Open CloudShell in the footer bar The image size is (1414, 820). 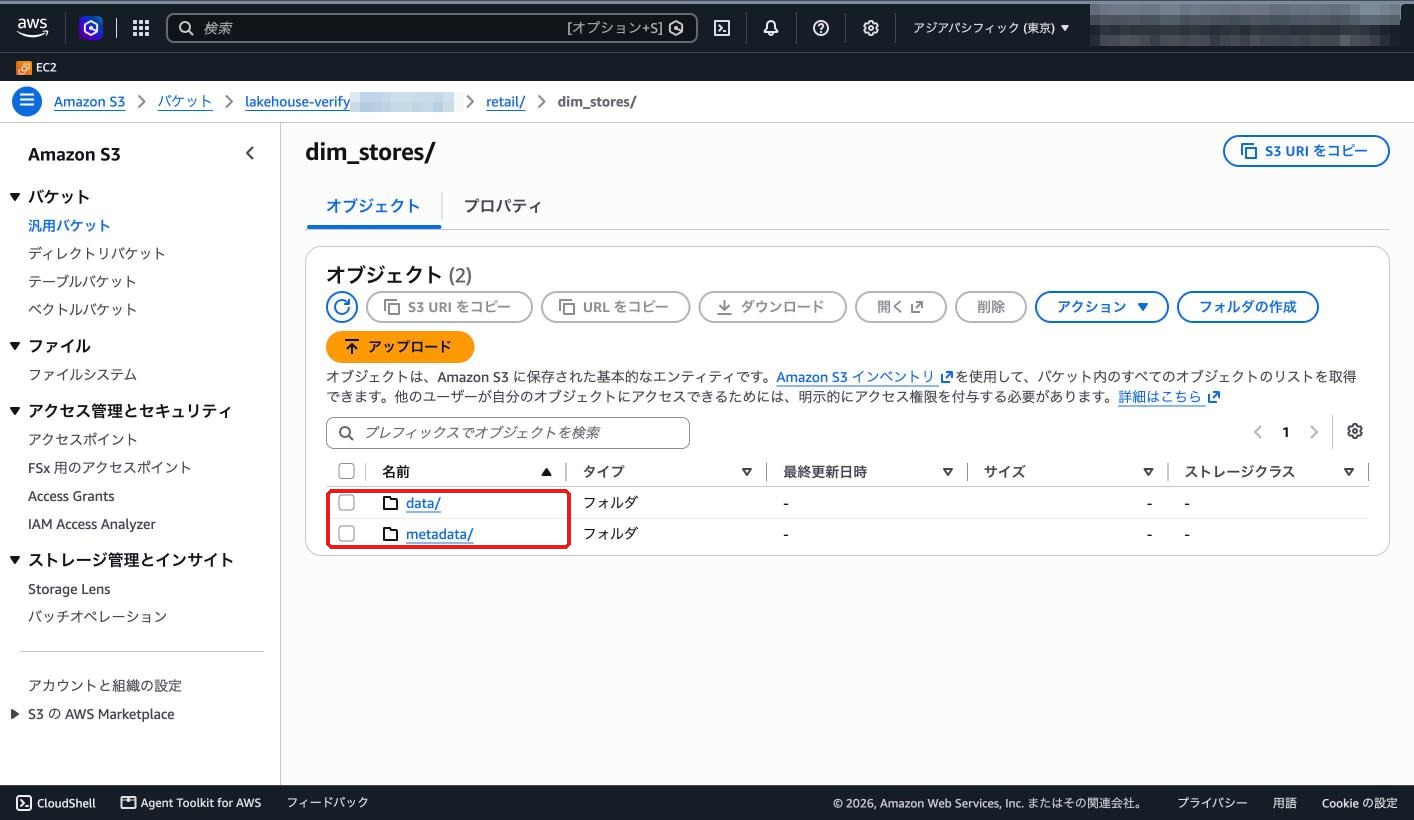56,803
